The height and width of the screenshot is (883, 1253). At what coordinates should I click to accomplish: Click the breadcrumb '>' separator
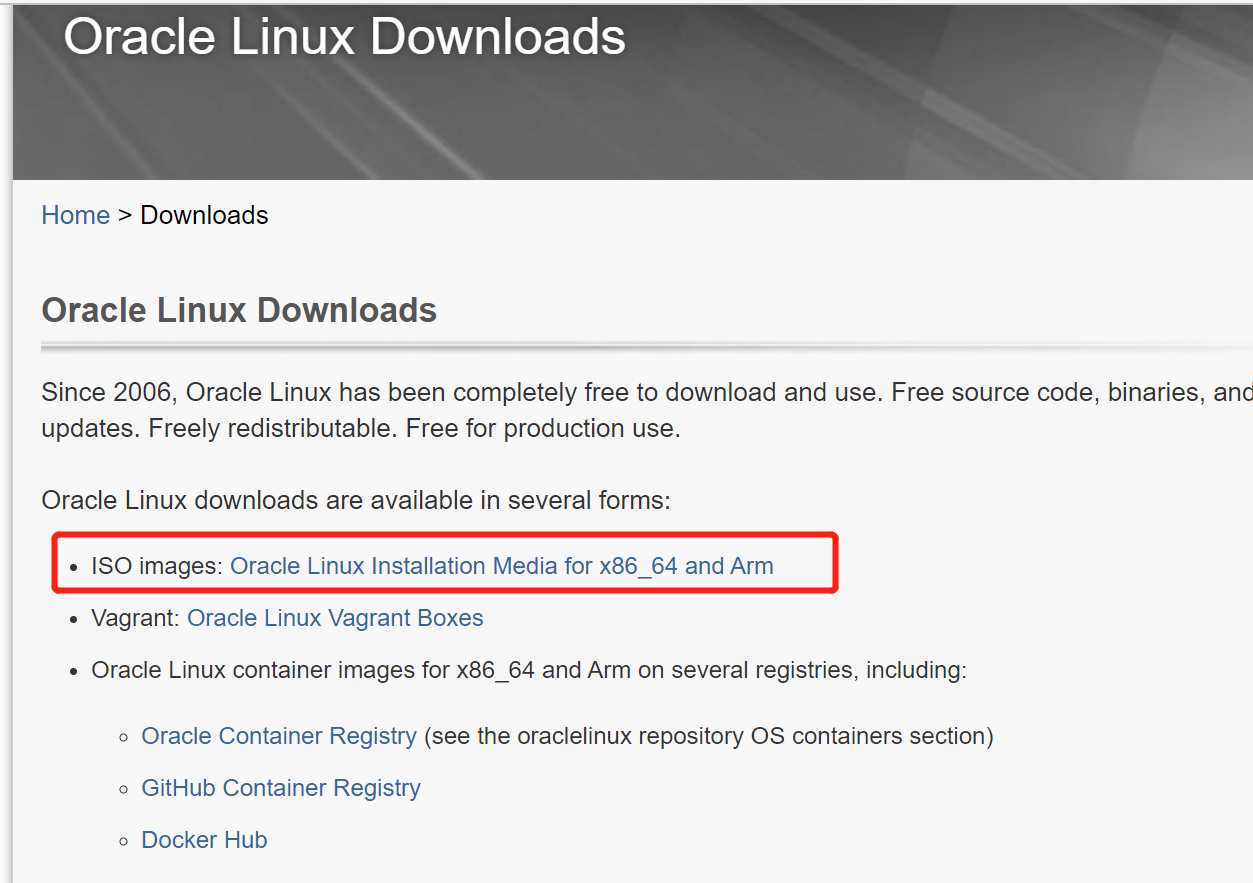click(x=125, y=215)
